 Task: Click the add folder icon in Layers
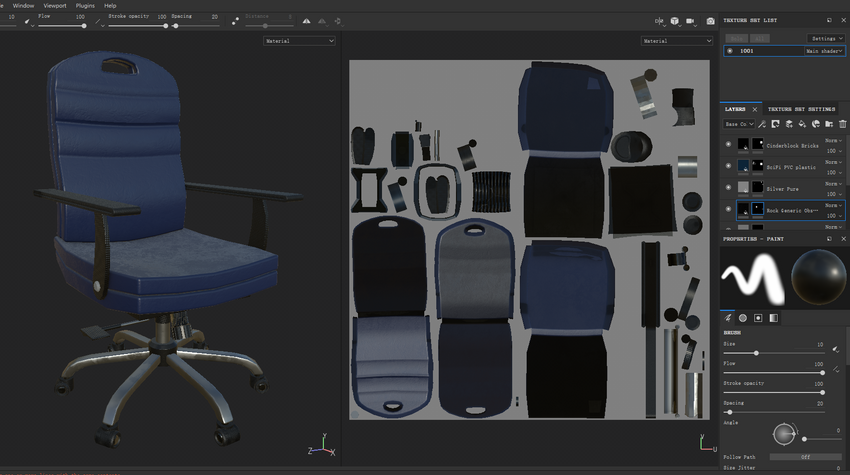coord(829,124)
